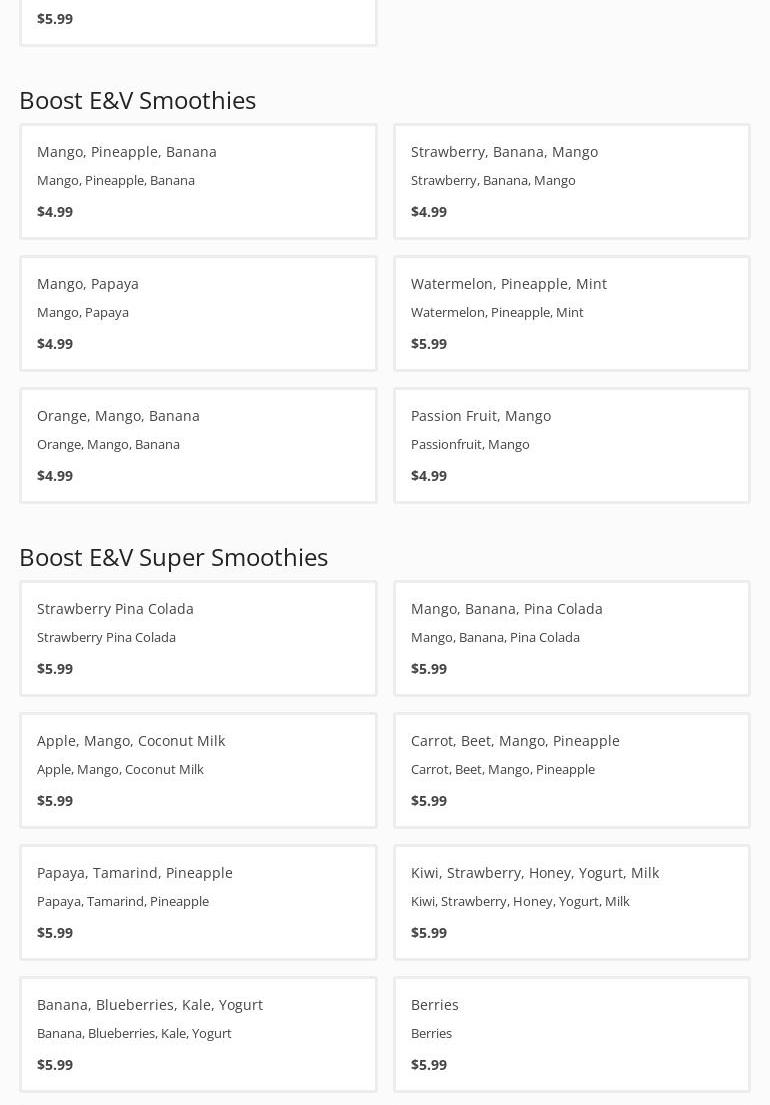770x1105 pixels.
Task: Open the Mango, Papaya smoothie item
Action: [198, 313]
